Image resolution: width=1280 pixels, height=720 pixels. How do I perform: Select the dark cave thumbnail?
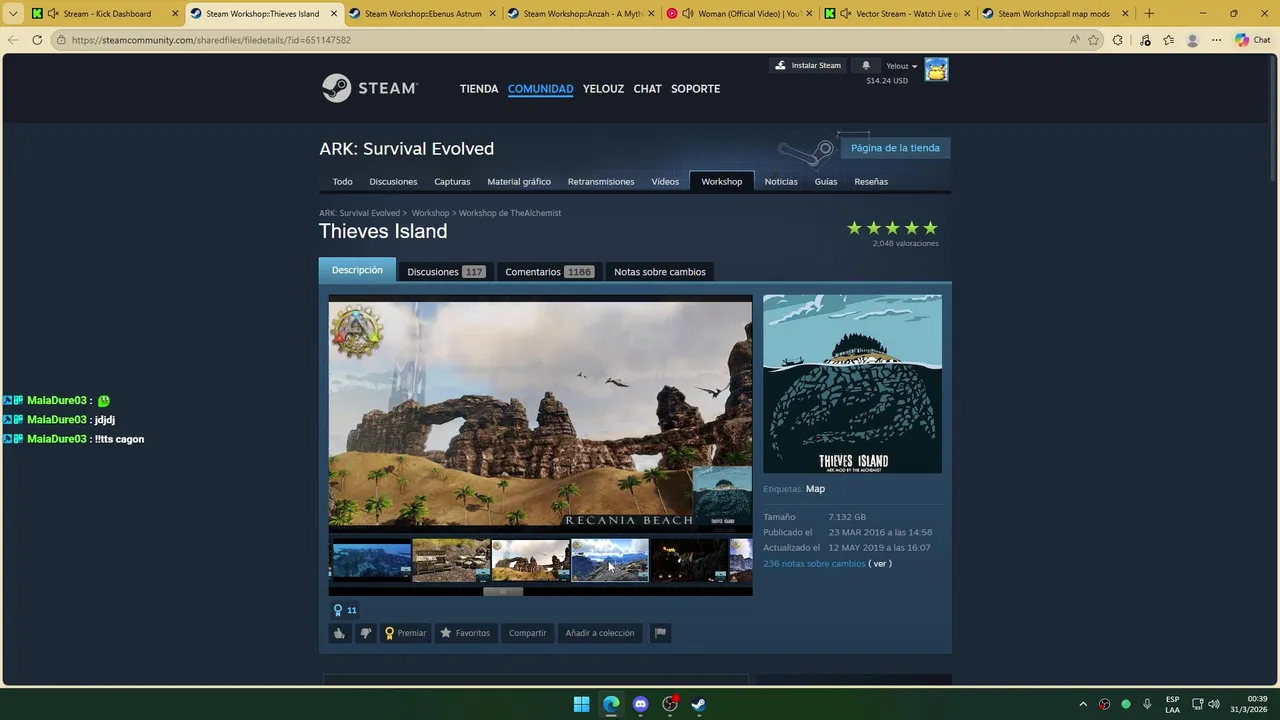(688, 560)
